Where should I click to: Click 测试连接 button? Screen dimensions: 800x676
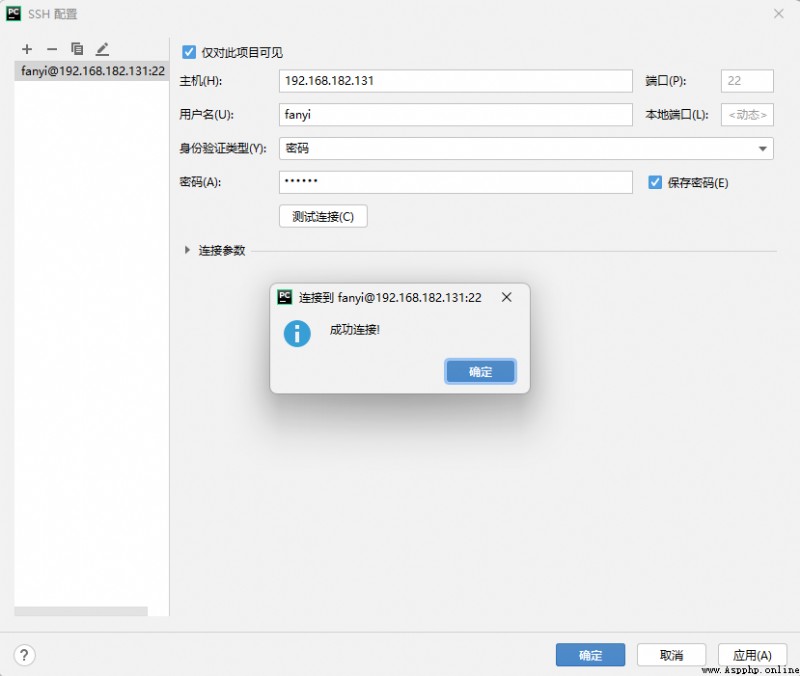click(323, 216)
